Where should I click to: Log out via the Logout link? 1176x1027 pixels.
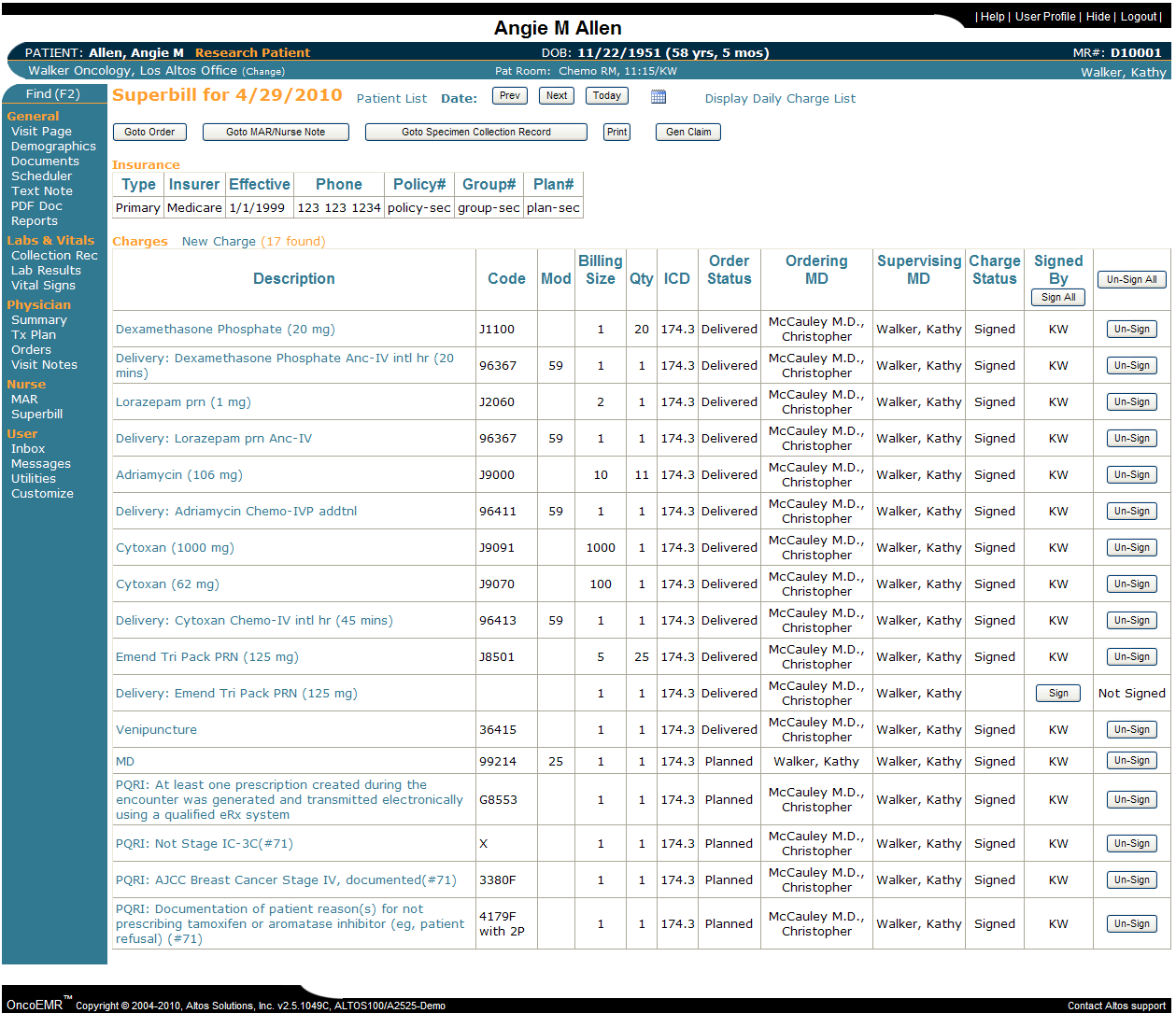(x=1139, y=16)
